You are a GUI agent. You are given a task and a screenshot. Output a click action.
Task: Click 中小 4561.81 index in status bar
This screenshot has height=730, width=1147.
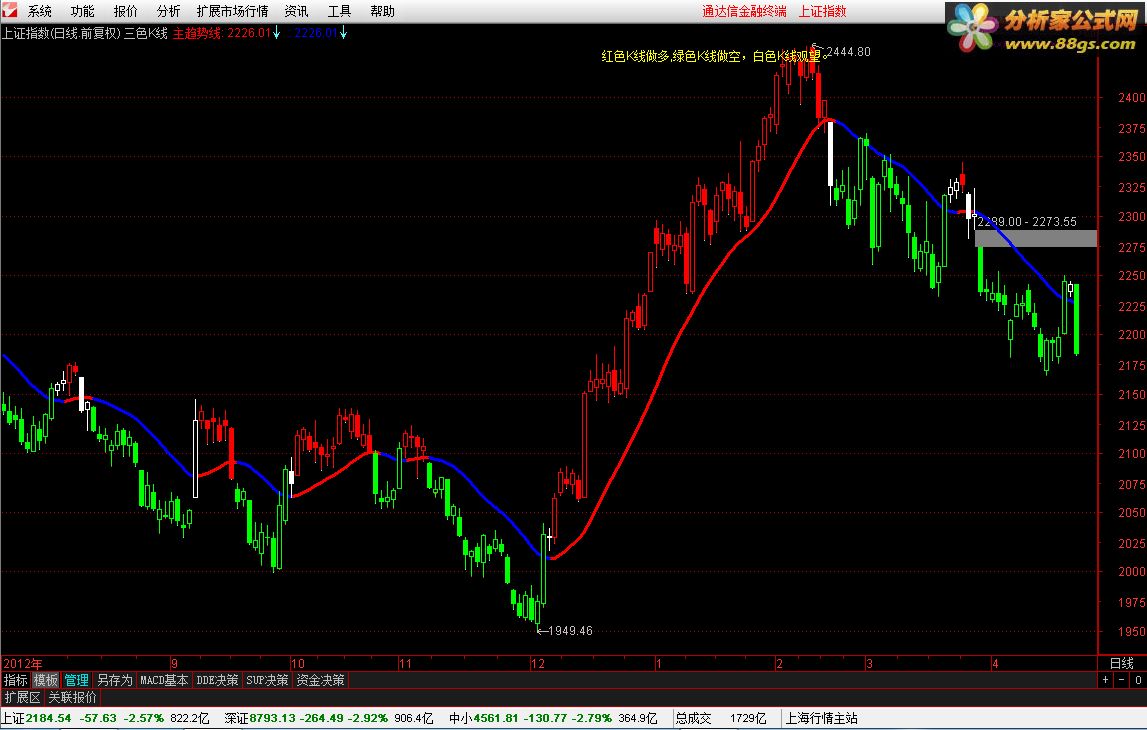click(484, 718)
